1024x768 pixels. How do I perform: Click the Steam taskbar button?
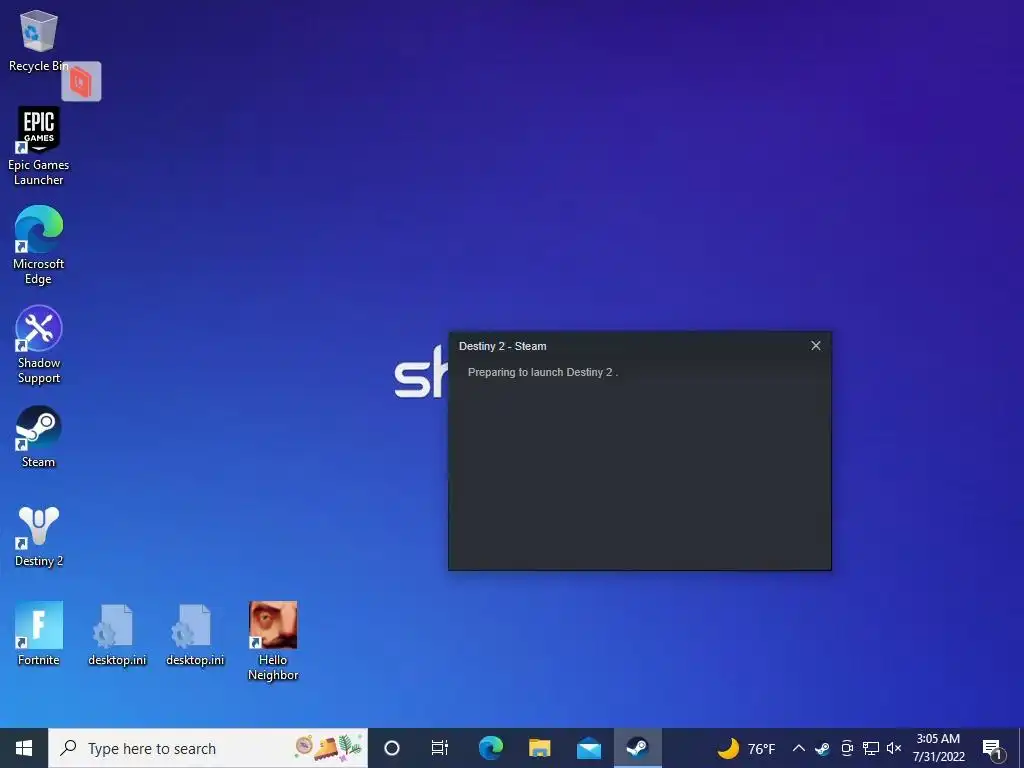637,748
